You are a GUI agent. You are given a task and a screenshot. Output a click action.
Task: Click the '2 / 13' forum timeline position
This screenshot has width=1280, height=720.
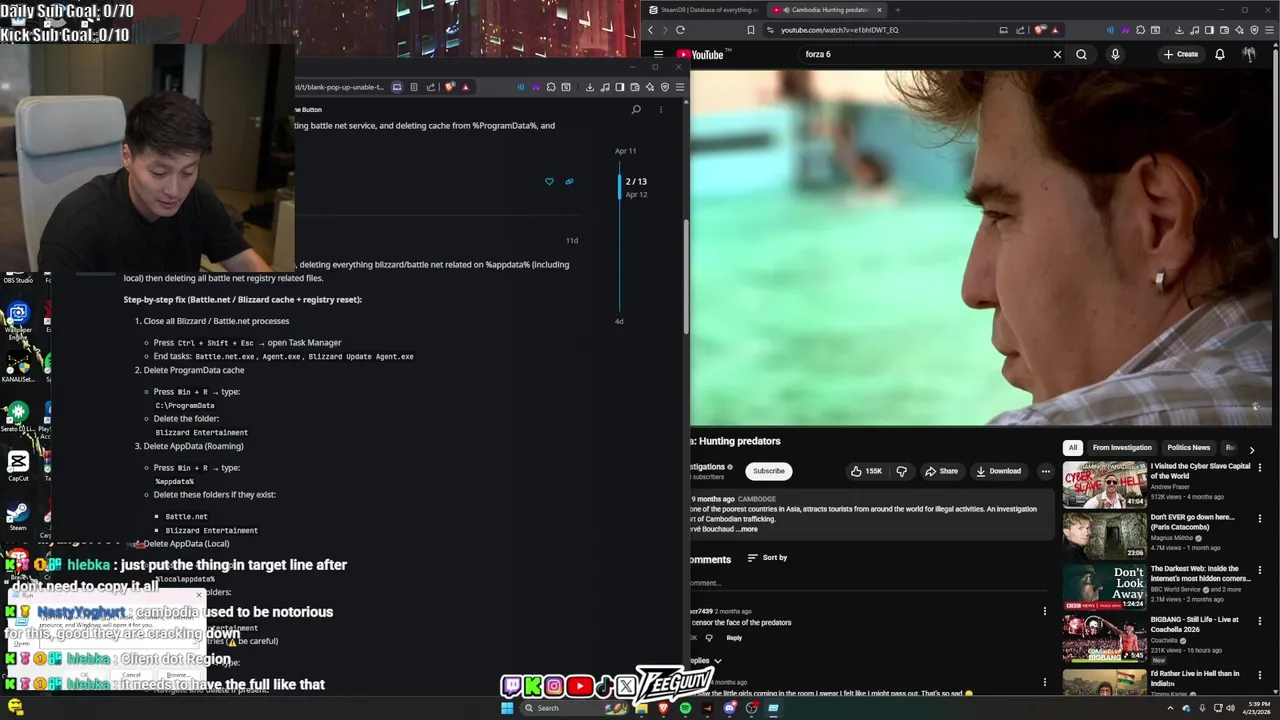[636, 182]
